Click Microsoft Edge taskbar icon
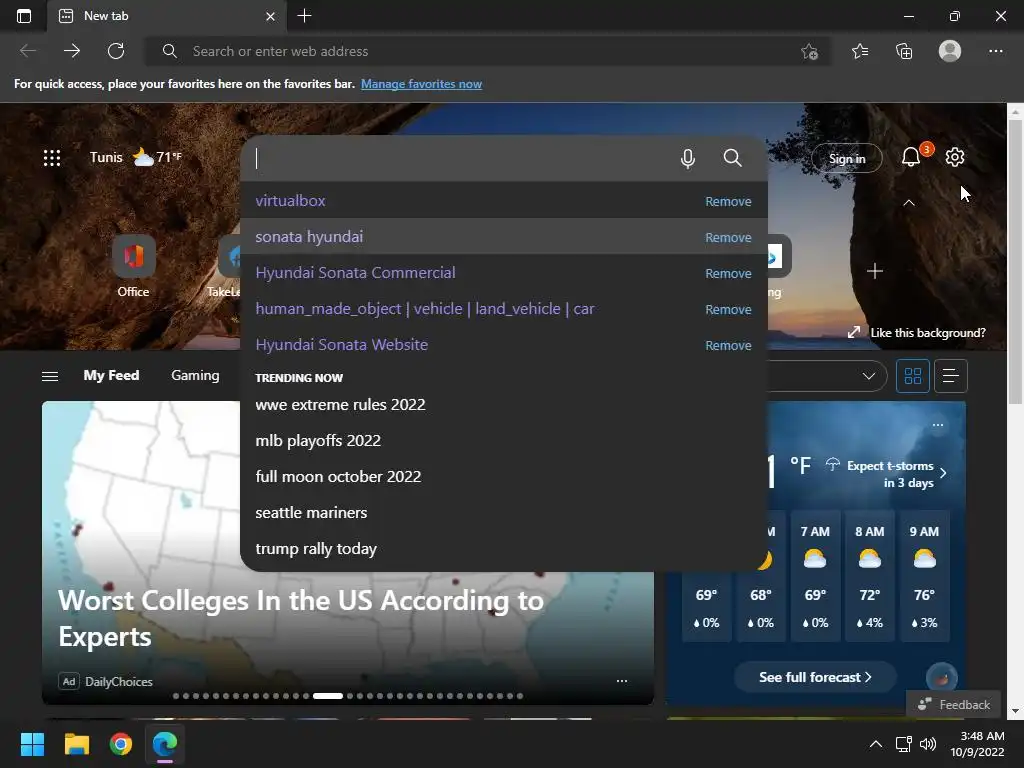Viewport: 1024px width, 768px height. (x=165, y=744)
